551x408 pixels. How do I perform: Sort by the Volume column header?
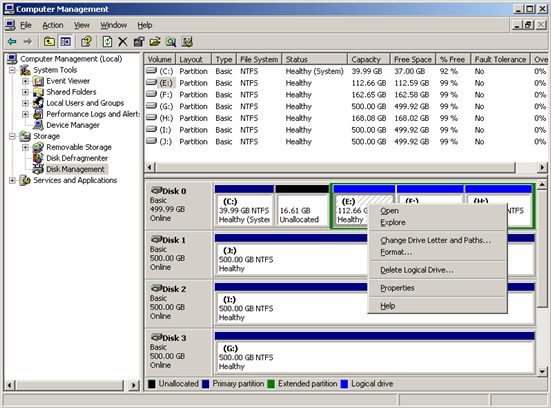coord(160,59)
